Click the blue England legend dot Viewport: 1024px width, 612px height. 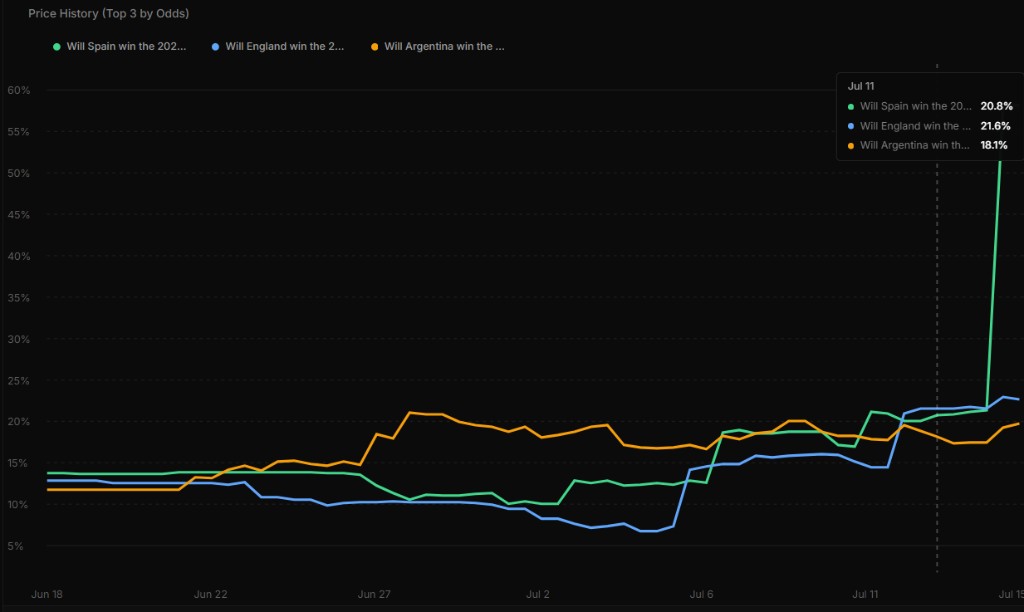tap(216, 46)
